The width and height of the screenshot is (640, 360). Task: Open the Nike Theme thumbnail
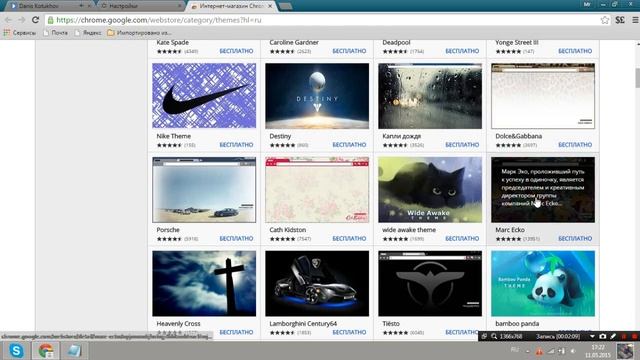point(204,96)
